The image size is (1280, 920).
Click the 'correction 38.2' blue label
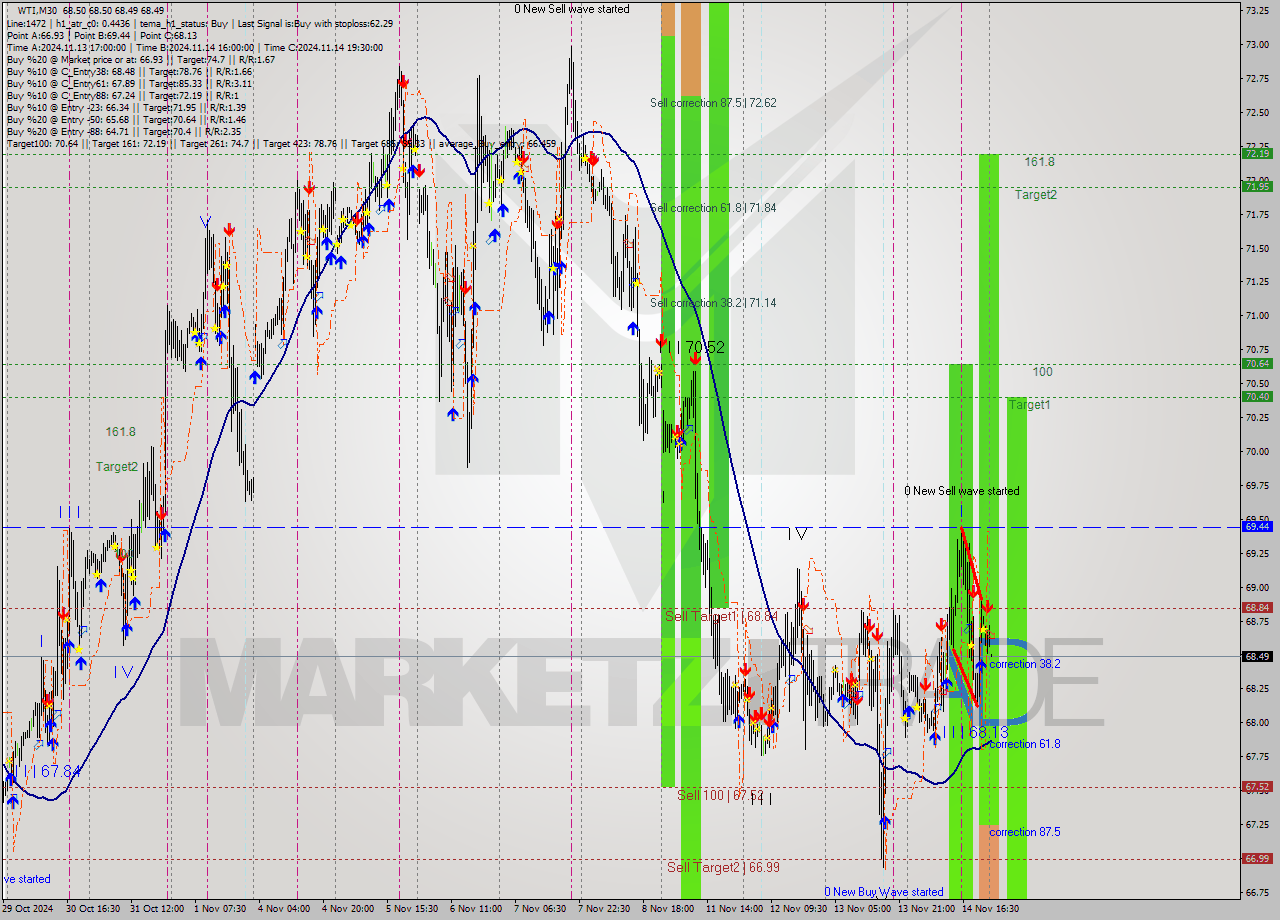click(1025, 664)
